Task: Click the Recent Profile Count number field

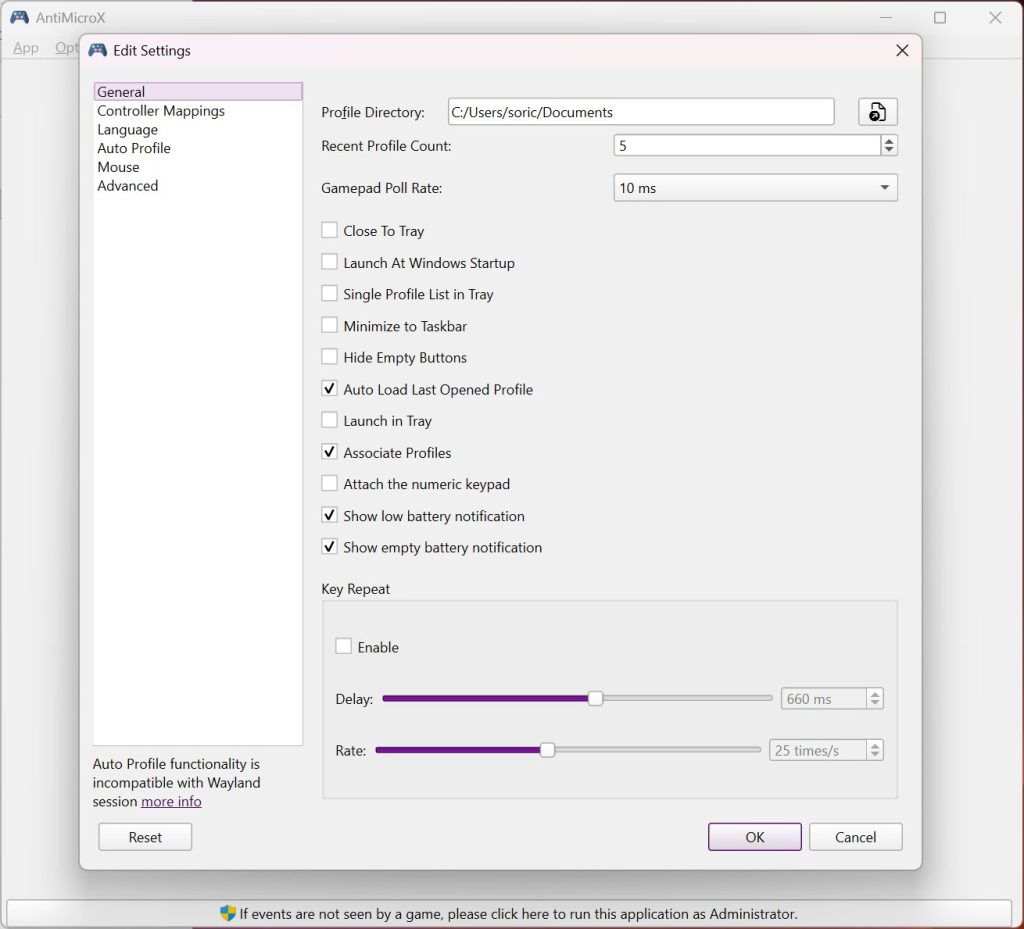Action: pyautogui.click(x=747, y=146)
